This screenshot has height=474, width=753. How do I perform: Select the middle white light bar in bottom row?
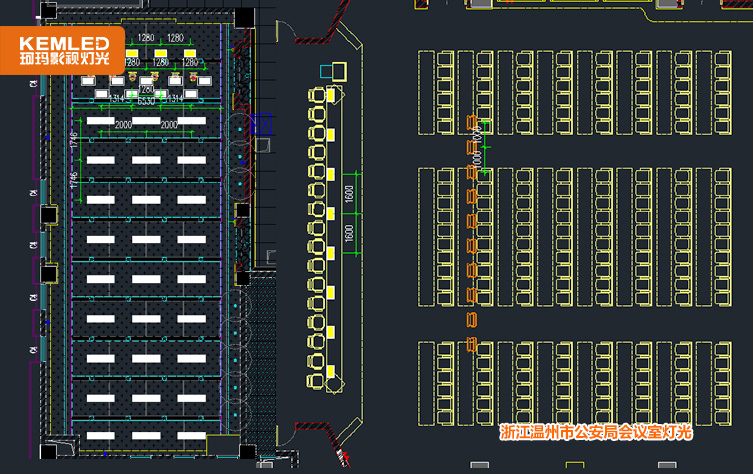coord(147,436)
